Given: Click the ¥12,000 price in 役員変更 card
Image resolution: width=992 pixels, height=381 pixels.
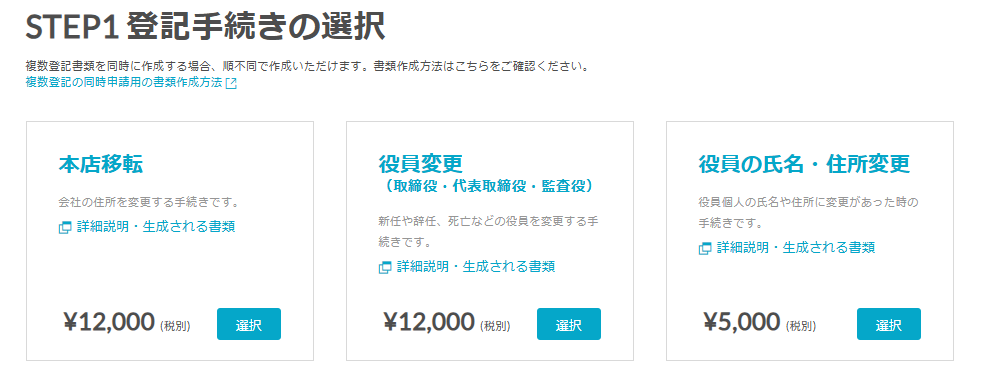Looking at the screenshot, I should [429, 323].
